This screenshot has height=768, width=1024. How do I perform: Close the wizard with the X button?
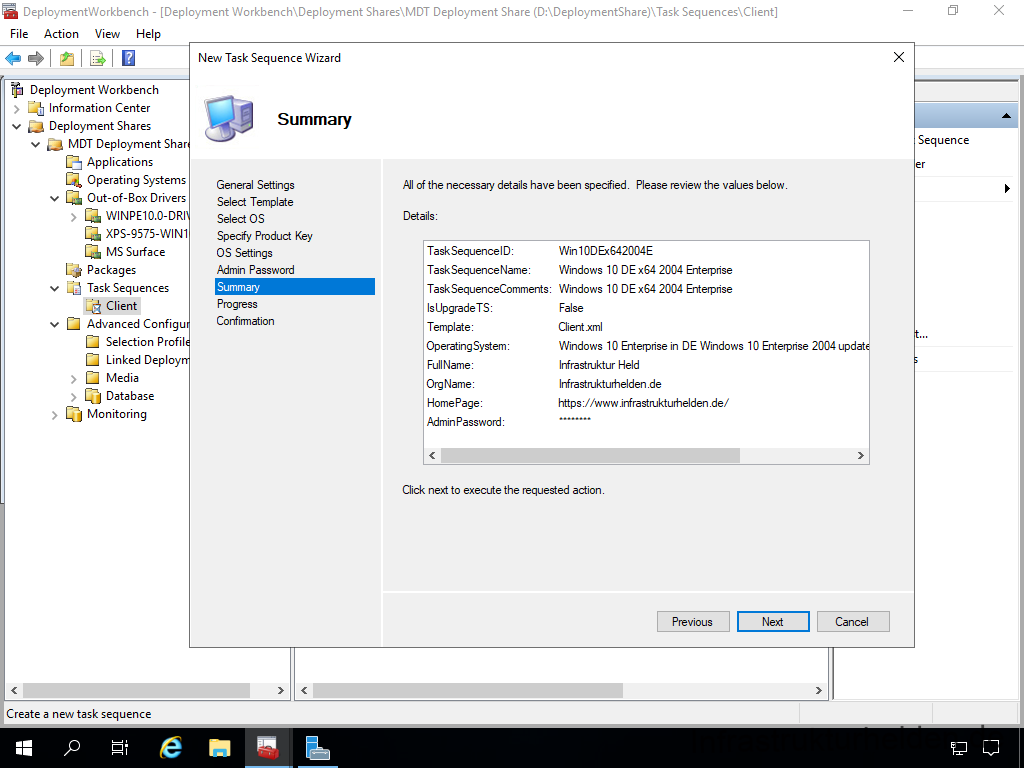click(x=899, y=57)
